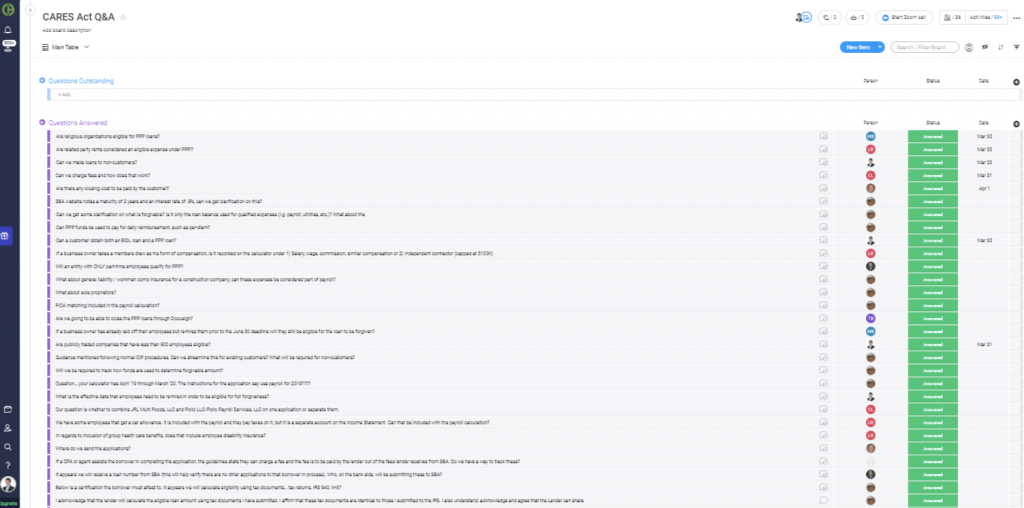Image resolution: width=1024 pixels, height=508 pixels.
Task: Collapse the Questions Outstanding group
Action: 42,80
